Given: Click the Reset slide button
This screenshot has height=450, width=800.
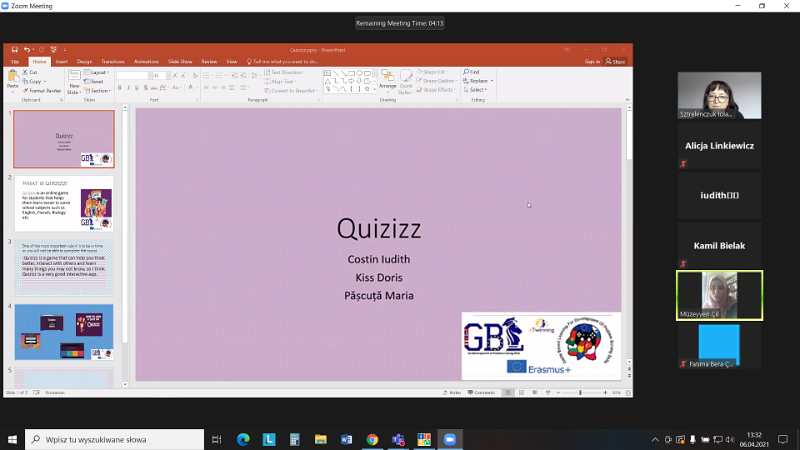Looking at the screenshot, I should point(94,82).
